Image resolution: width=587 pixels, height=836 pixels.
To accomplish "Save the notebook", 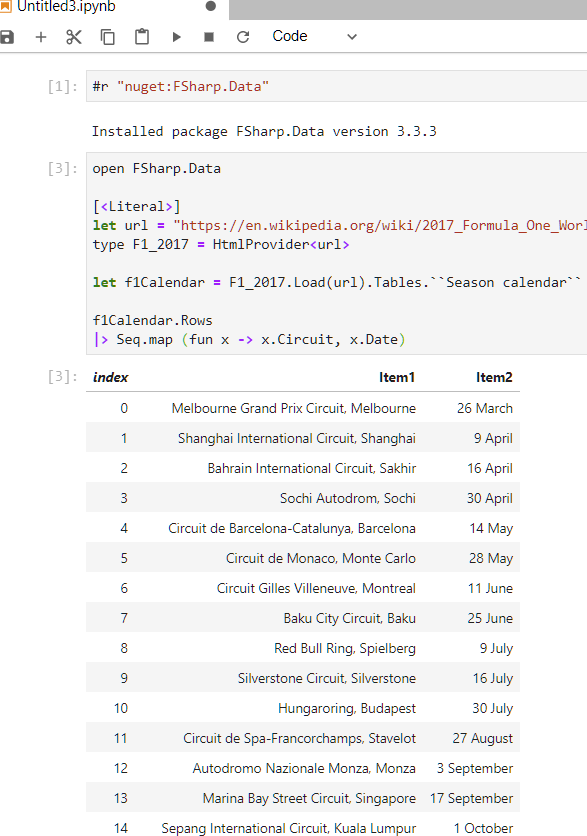I will pos(9,36).
